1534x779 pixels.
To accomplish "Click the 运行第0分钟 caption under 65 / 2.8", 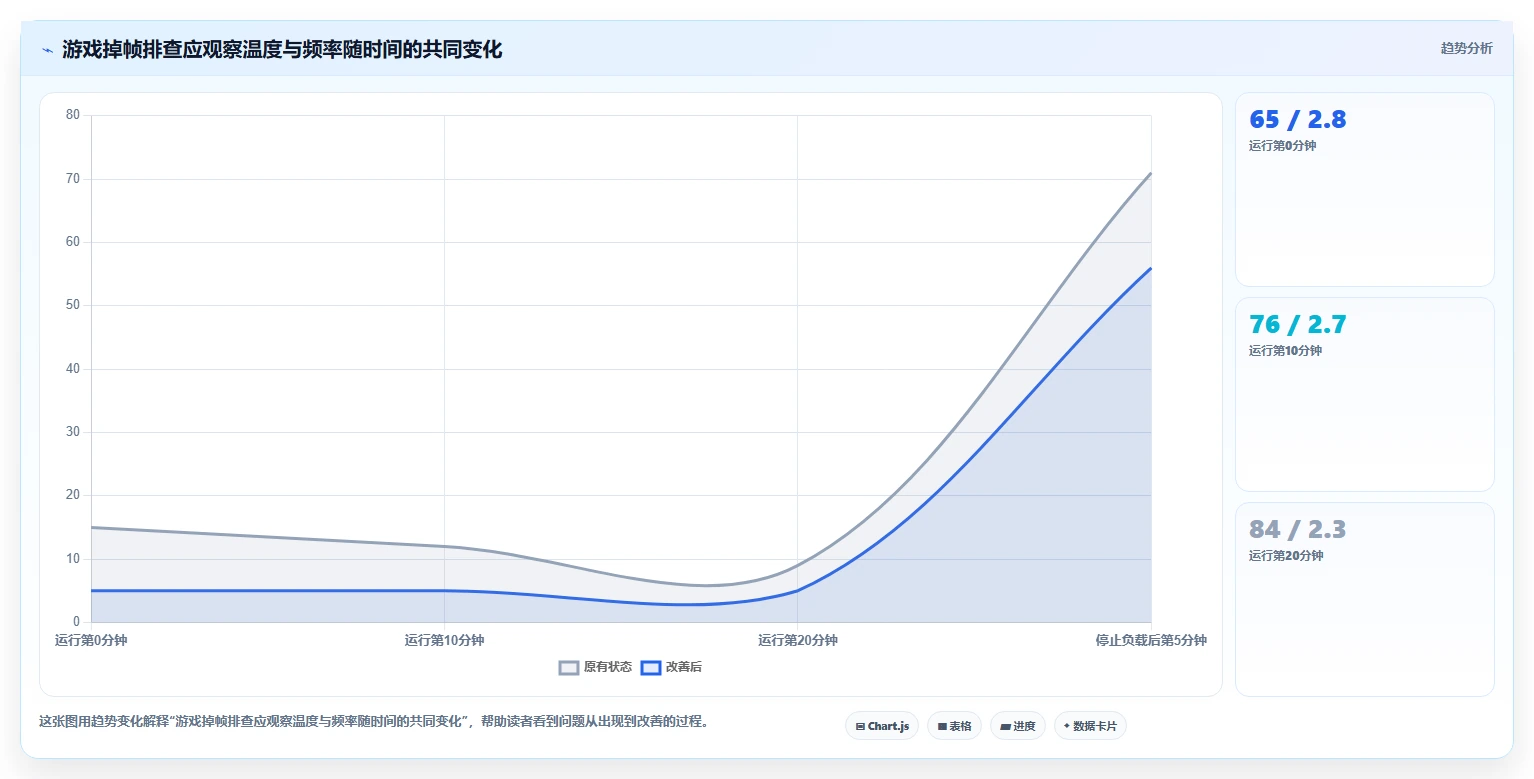I will tap(1282, 146).
